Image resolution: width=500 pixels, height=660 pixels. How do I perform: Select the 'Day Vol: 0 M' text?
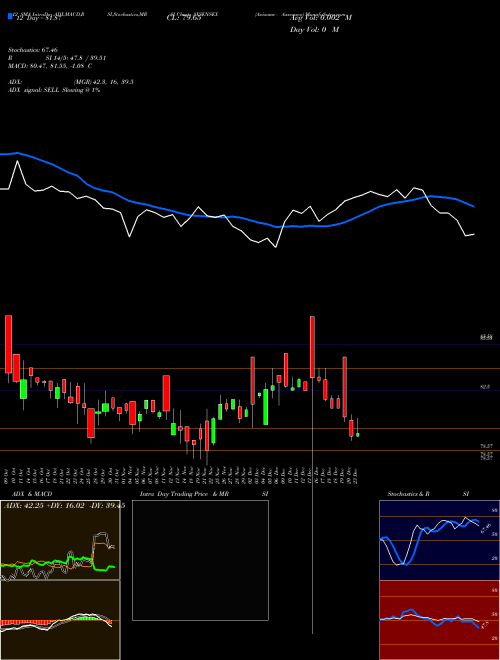[x=314, y=30]
